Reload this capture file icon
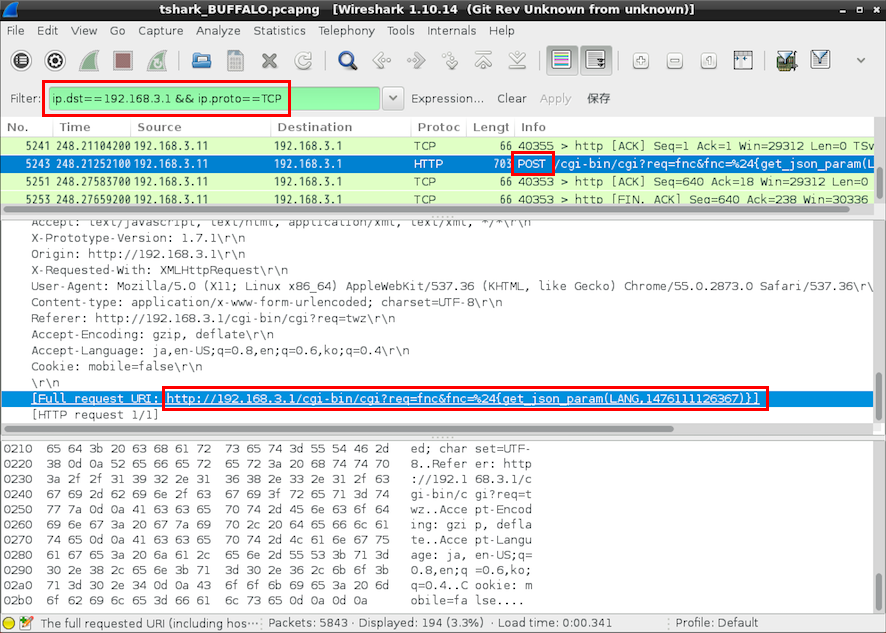 pyautogui.click(x=303, y=60)
